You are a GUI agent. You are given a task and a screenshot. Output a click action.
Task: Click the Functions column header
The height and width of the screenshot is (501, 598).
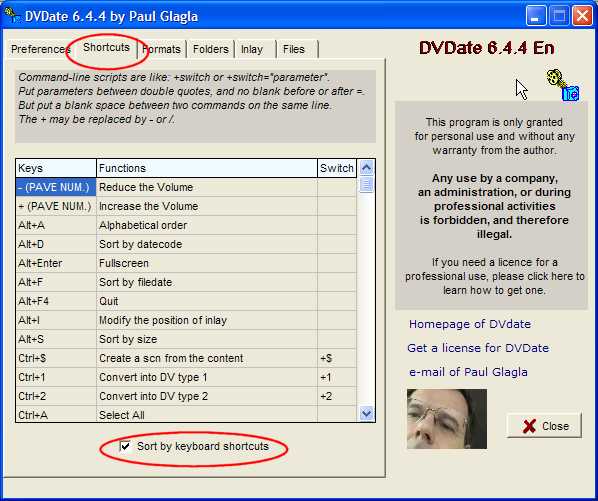207,168
